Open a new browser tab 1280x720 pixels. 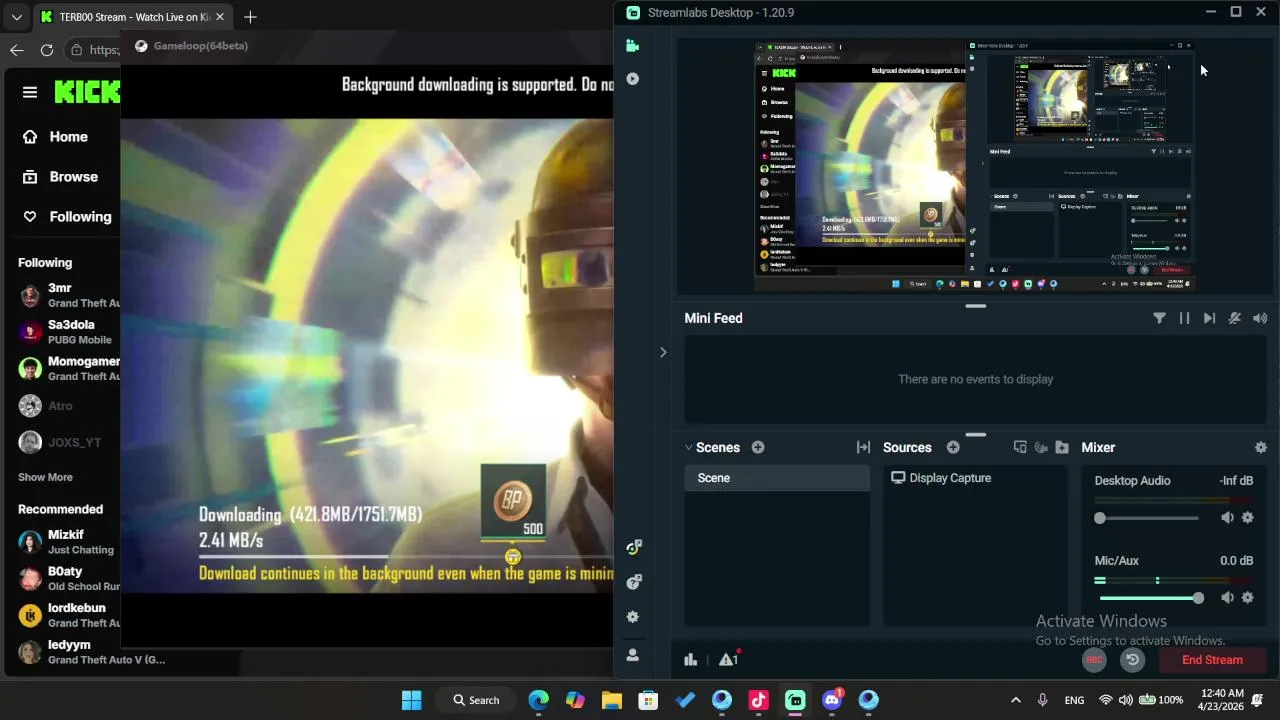[x=250, y=17]
